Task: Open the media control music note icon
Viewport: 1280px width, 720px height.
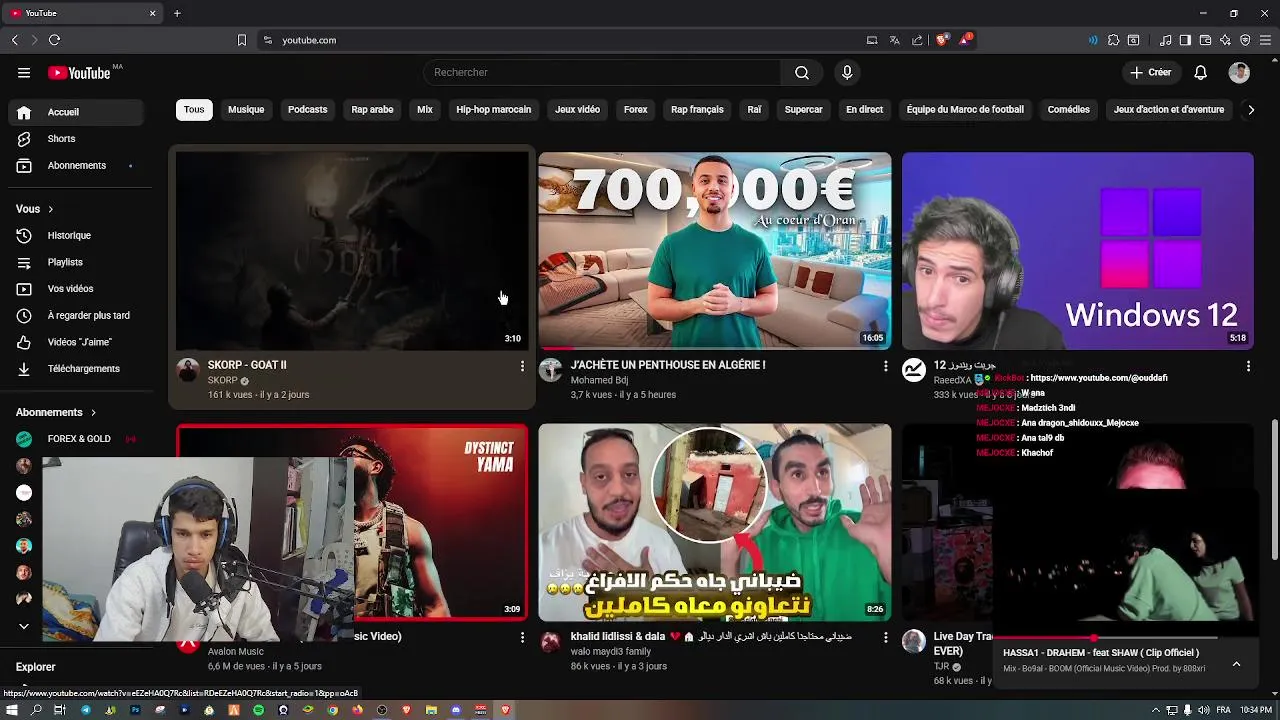Action: tap(1165, 40)
